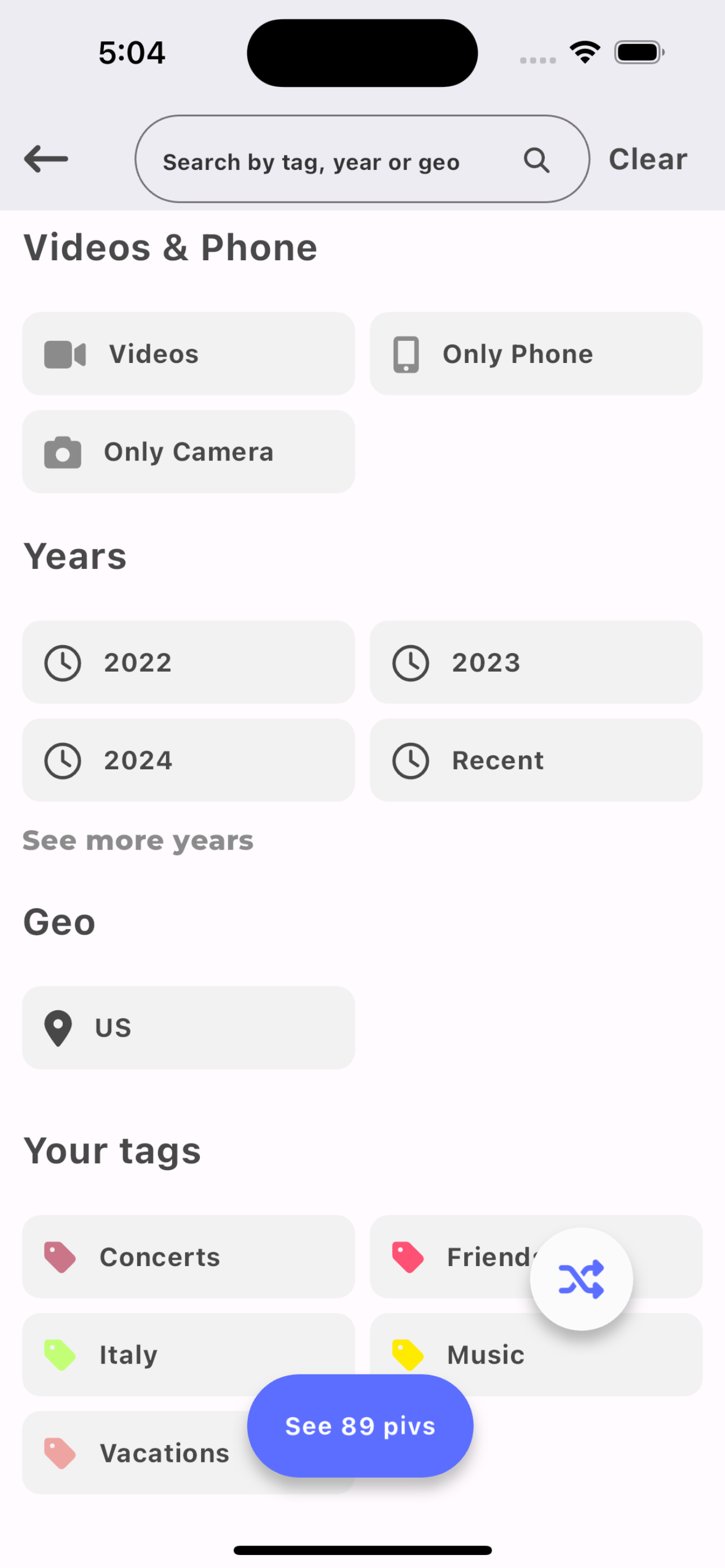The image size is (725, 1568).
Task: Tap the phone icon beside Only Phone
Action: tap(406, 354)
